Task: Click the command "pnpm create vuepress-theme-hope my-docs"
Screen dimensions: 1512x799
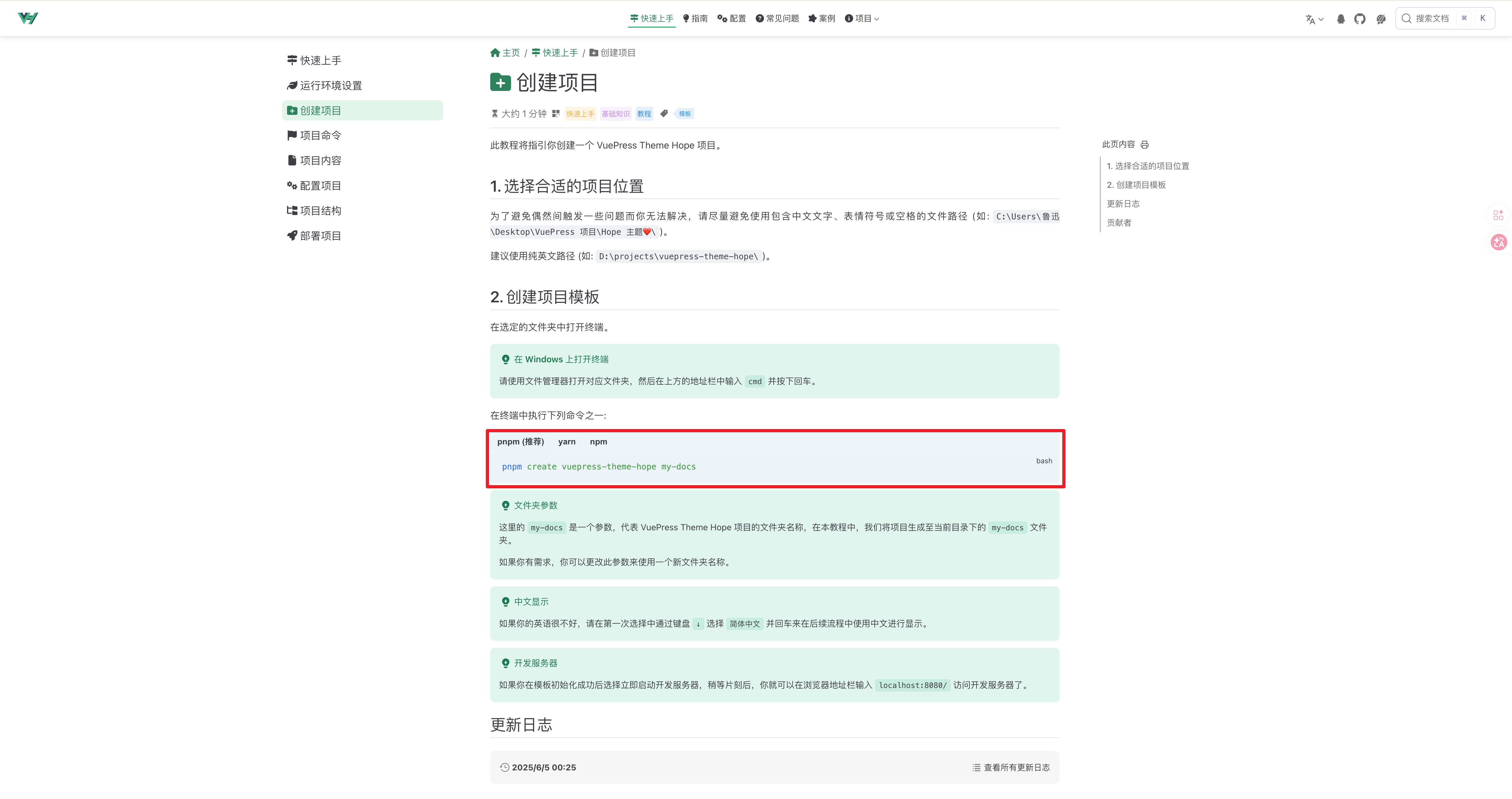Action: click(x=599, y=467)
